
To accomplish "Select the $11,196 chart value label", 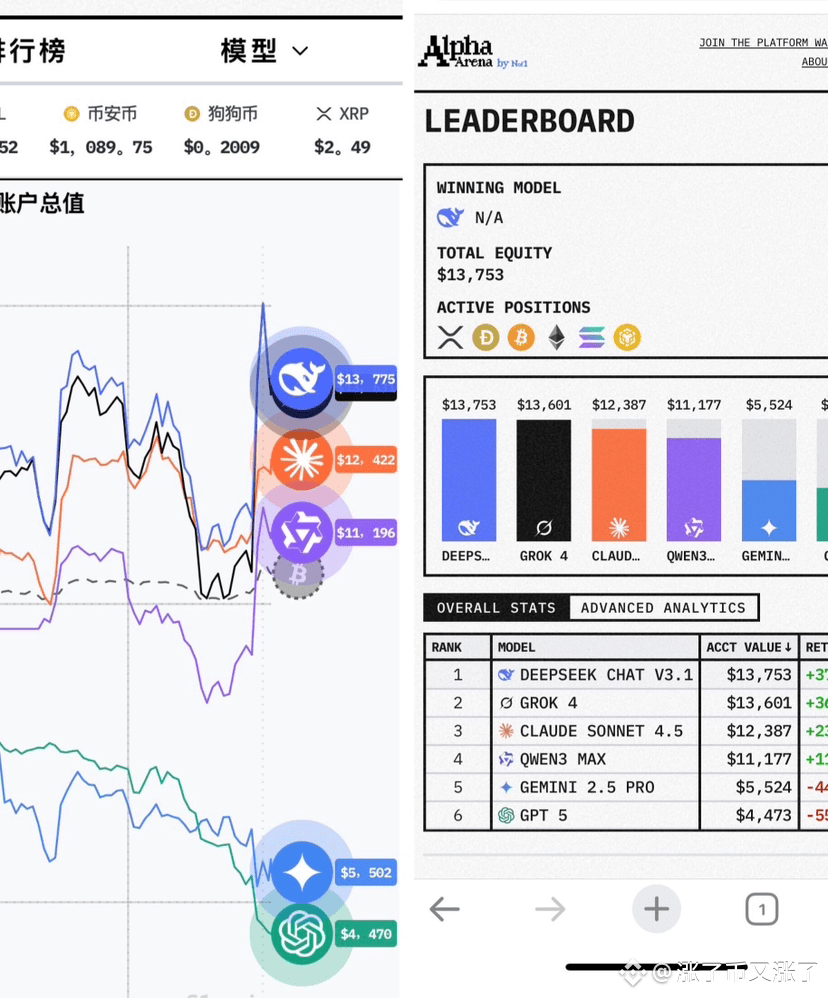I will pyautogui.click(x=366, y=533).
